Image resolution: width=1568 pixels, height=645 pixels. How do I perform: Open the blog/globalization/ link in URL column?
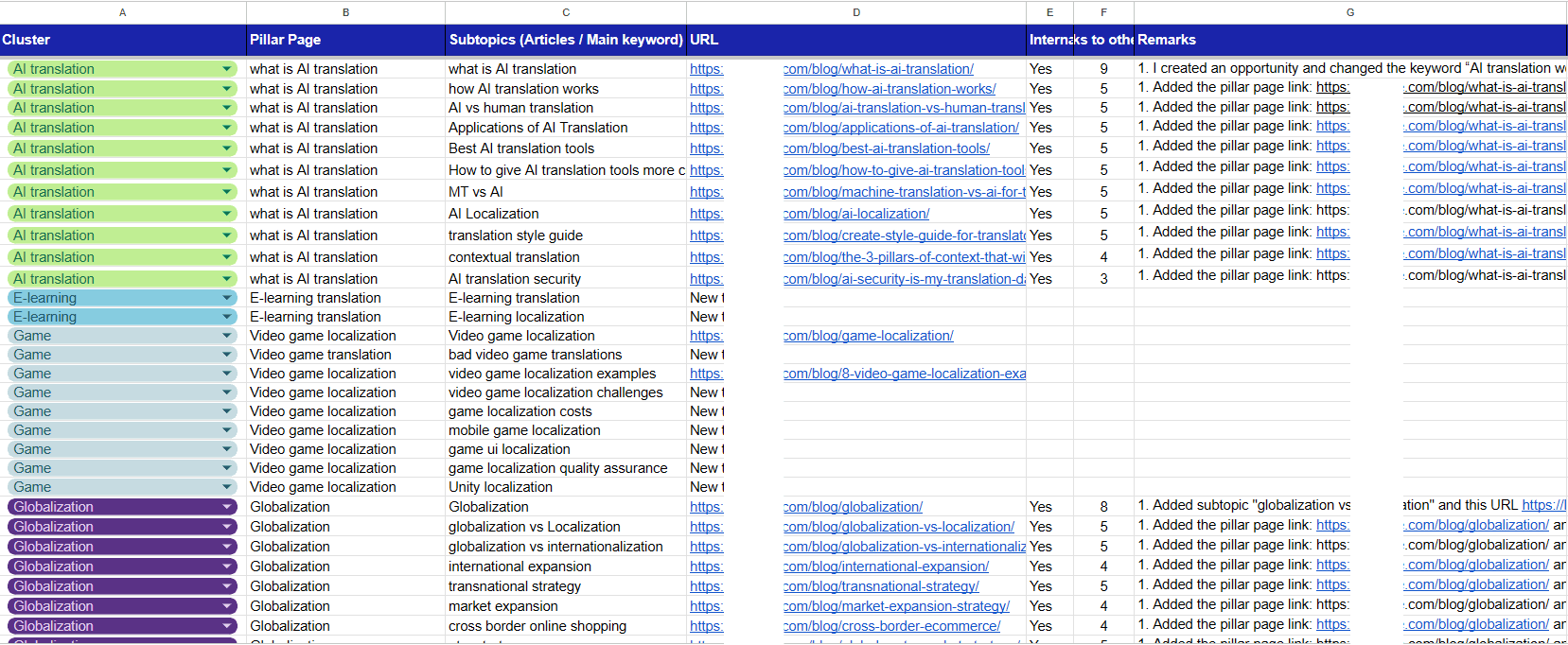[x=853, y=507]
